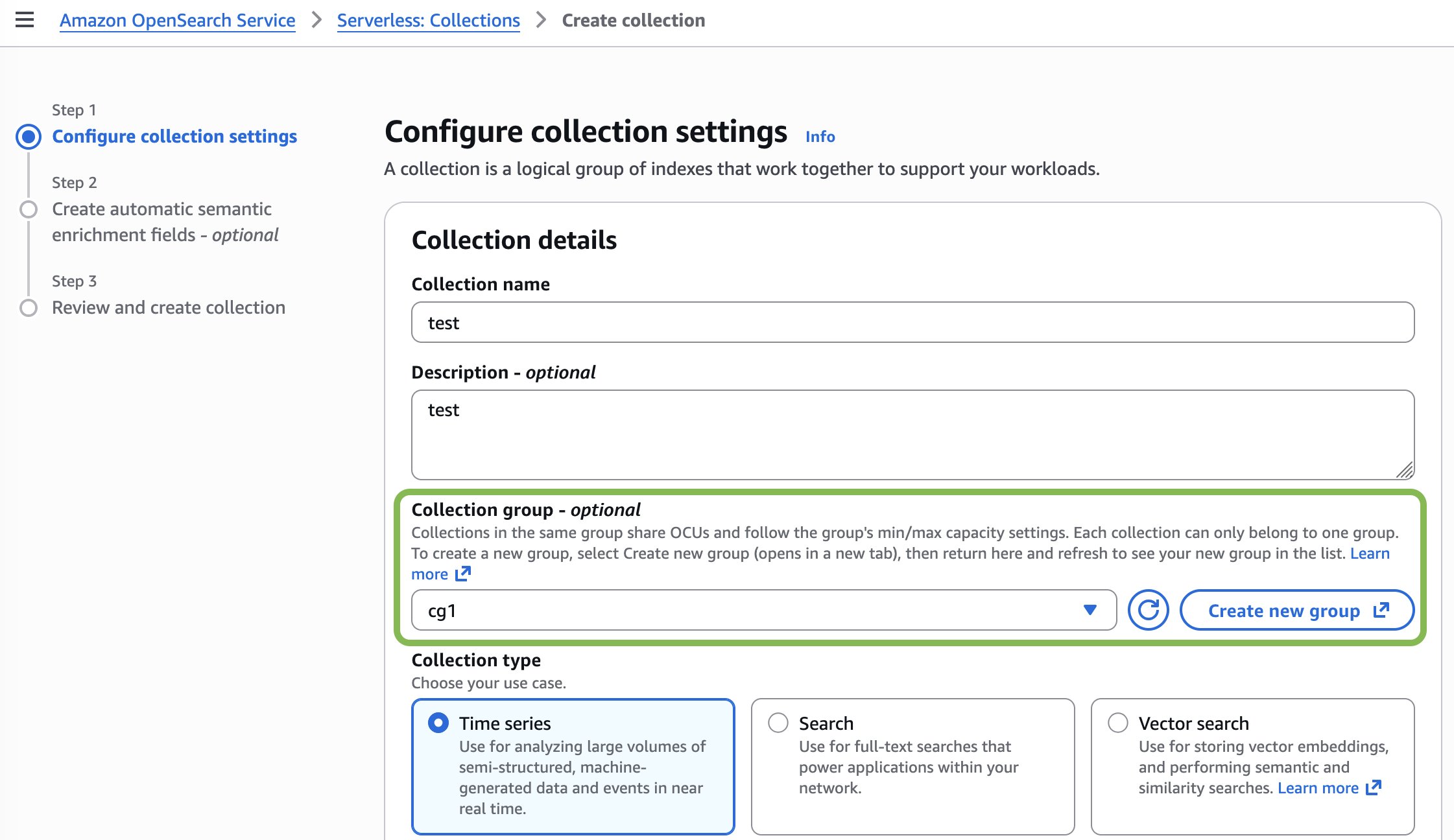Select Time series collection type
Image resolution: width=1454 pixels, height=840 pixels.
[438, 723]
